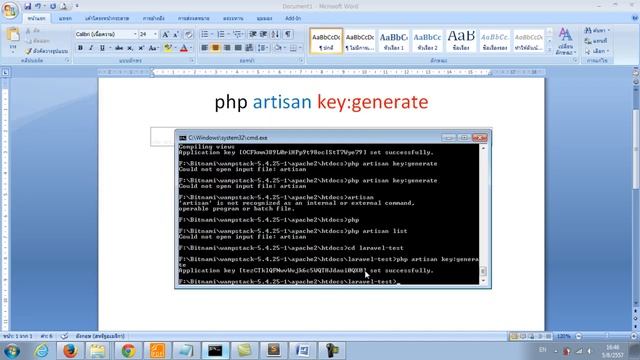
Task: Shrink font size with small A icon
Action: click(x=176, y=34)
